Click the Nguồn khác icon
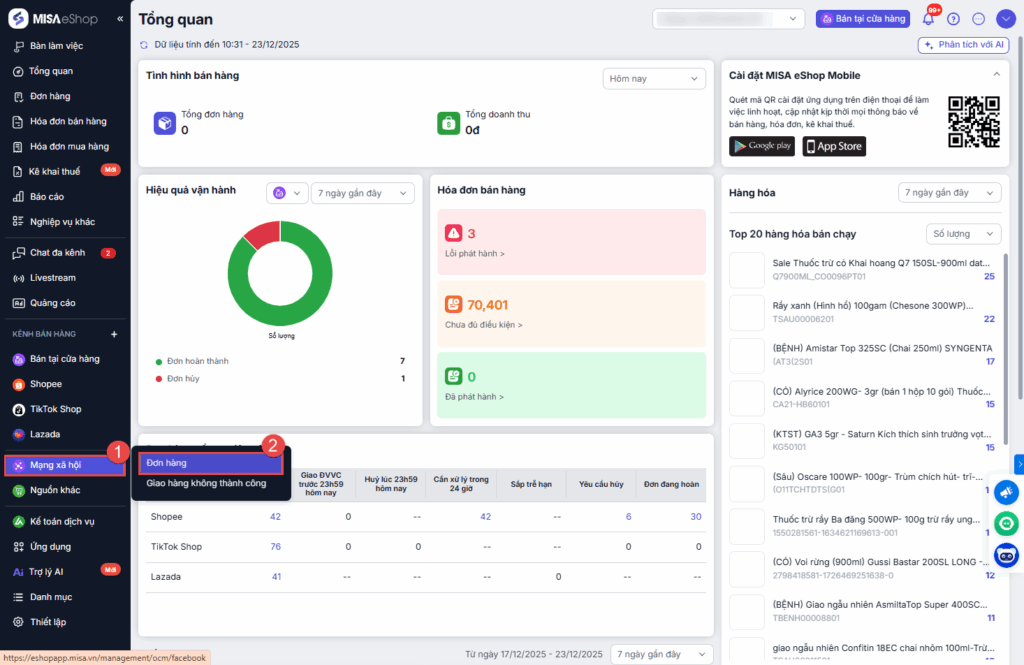Viewport: 1024px width, 665px height. click(18, 491)
